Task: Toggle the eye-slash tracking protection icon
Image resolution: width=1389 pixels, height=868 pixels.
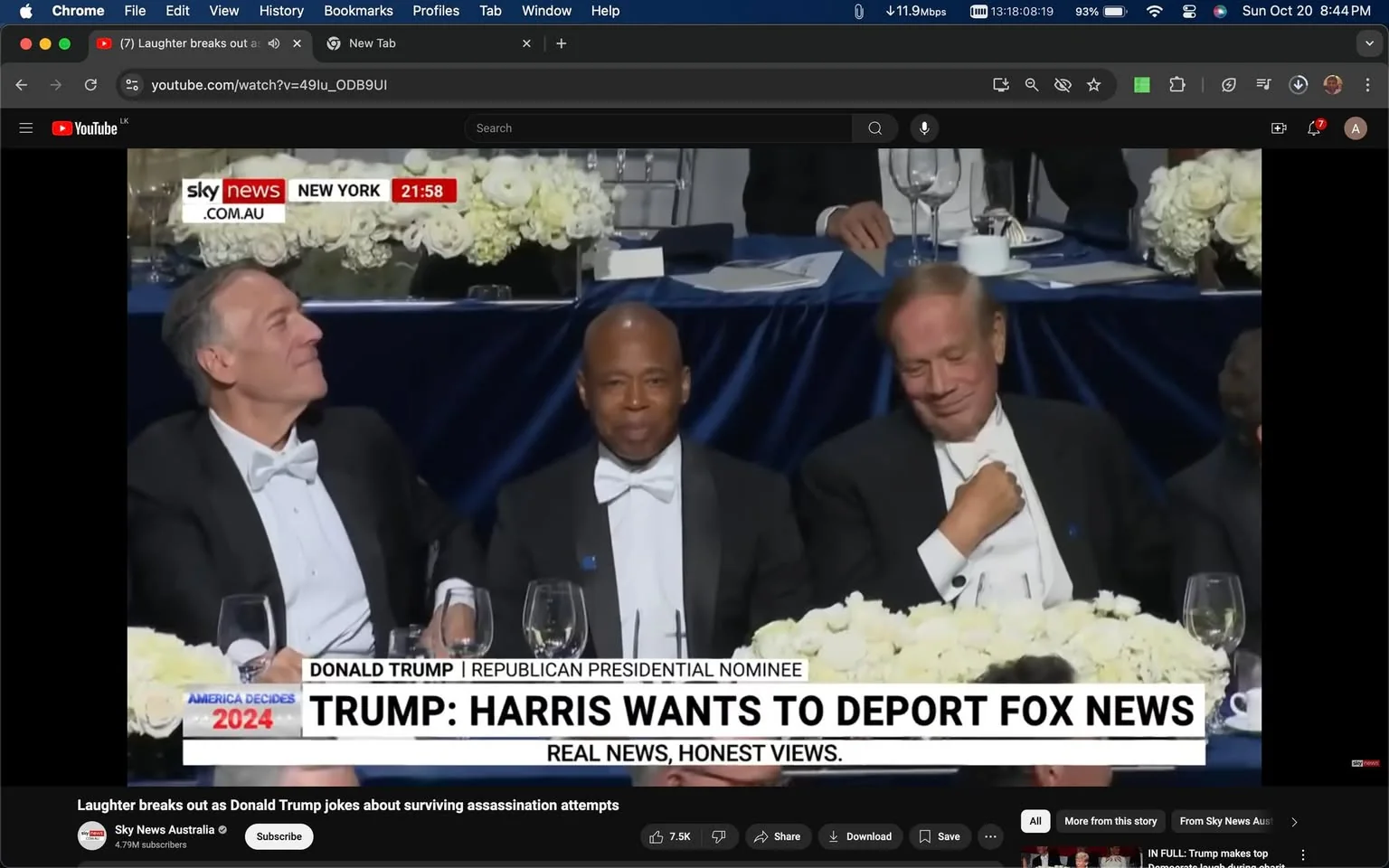Action: pos(1063,85)
